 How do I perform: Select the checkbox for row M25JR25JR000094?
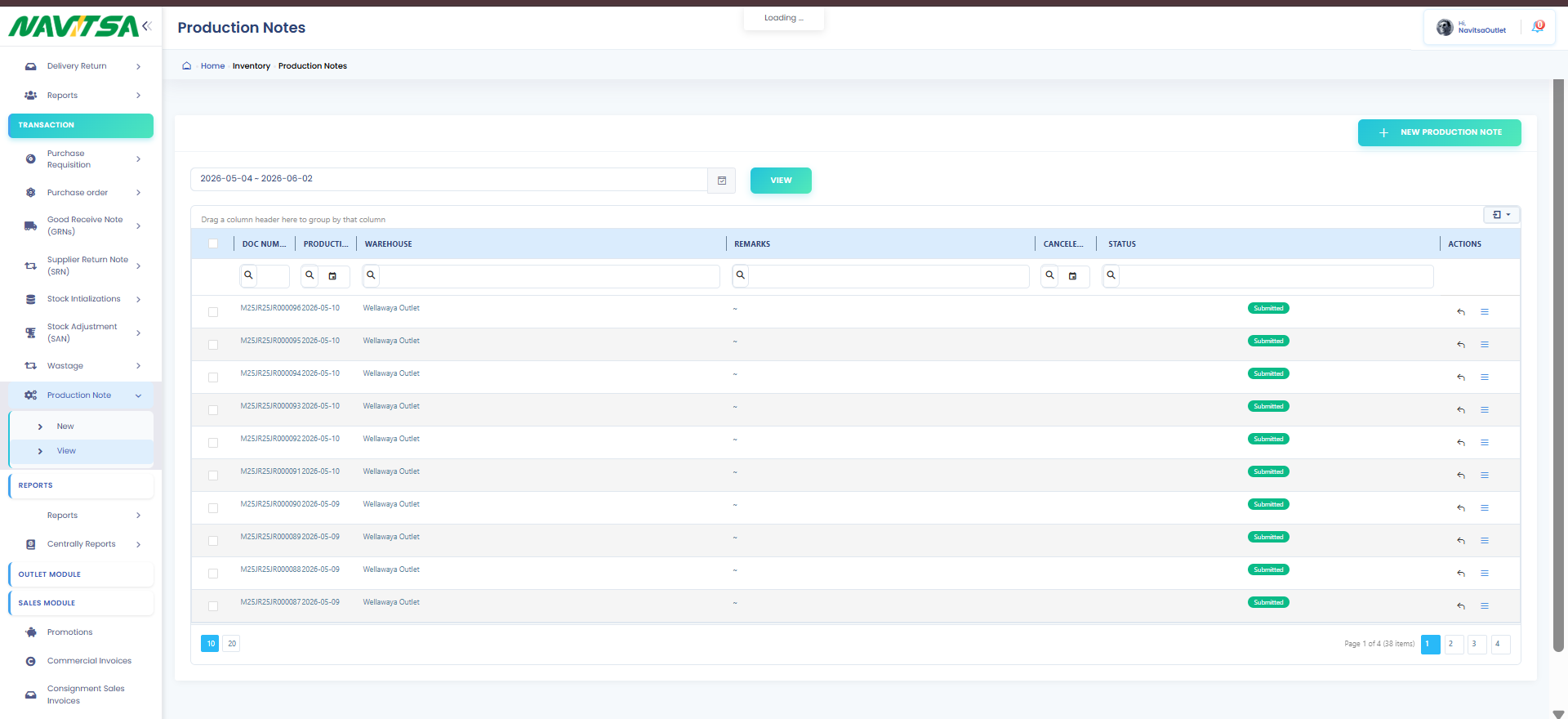click(x=213, y=377)
